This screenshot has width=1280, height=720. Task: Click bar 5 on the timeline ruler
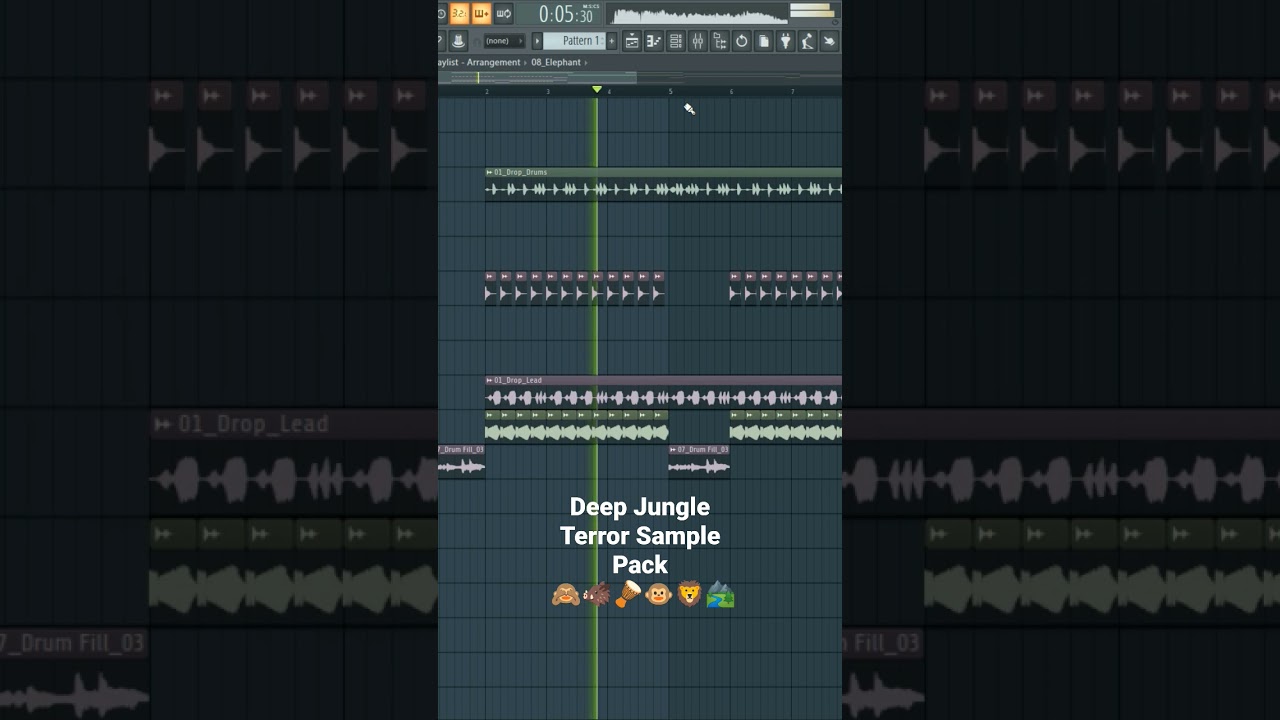(670, 91)
